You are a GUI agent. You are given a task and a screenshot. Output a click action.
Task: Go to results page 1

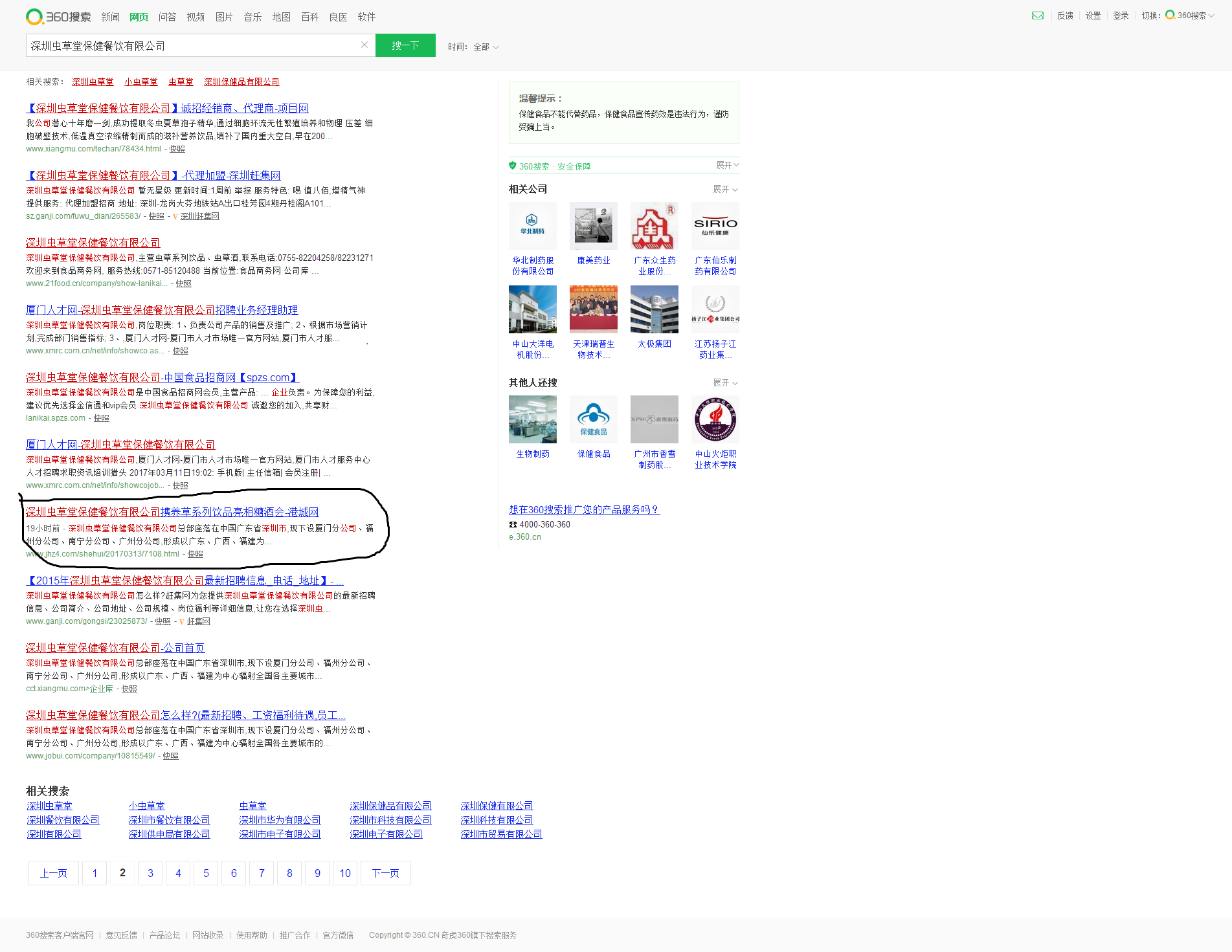point(95,873)
